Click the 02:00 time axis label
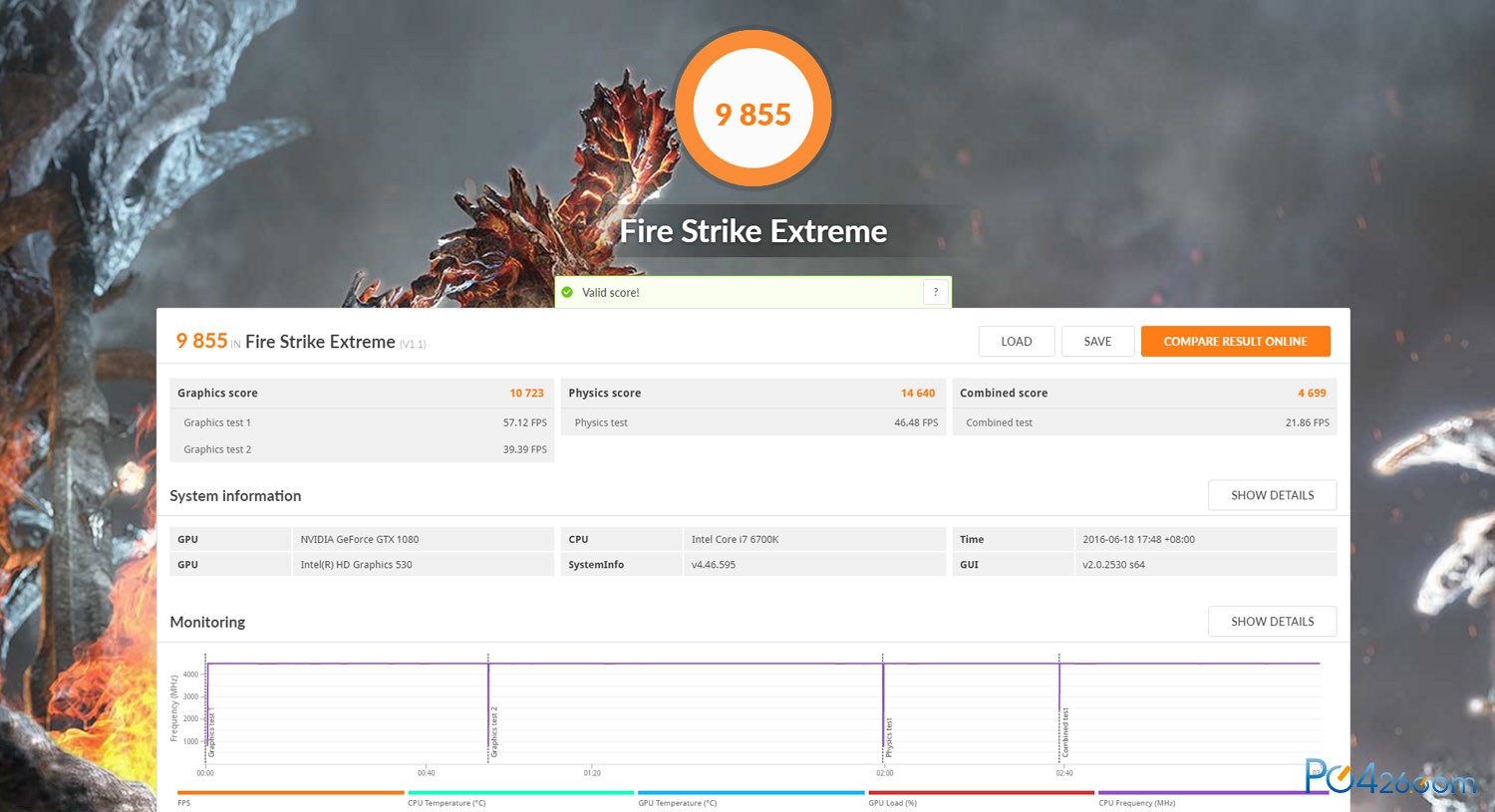The width and height of the screenshot is (1495, 812). 885,773
